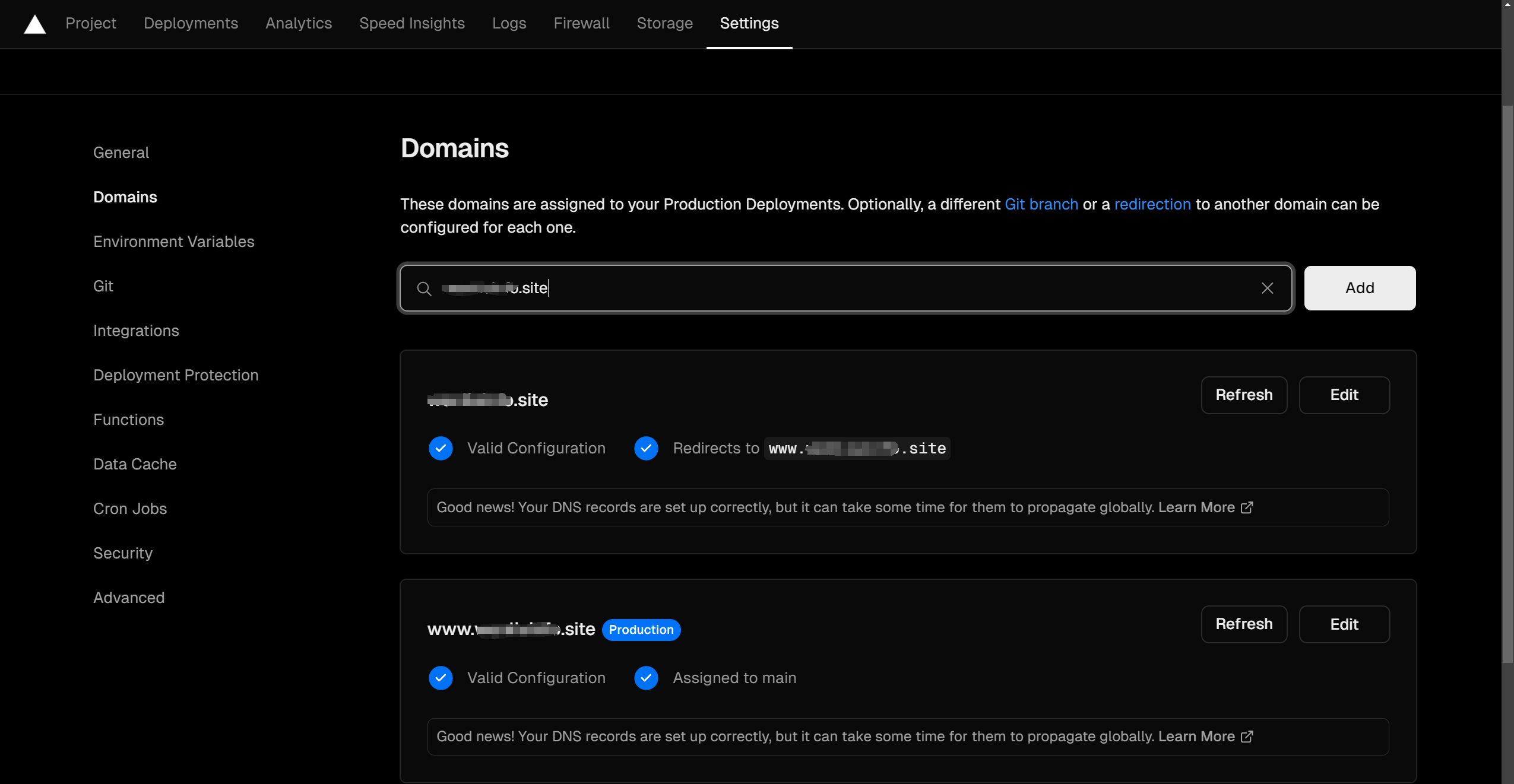Click the checkmark icon beside Assigned to main
1514x784 pixels.
point(646,678)
